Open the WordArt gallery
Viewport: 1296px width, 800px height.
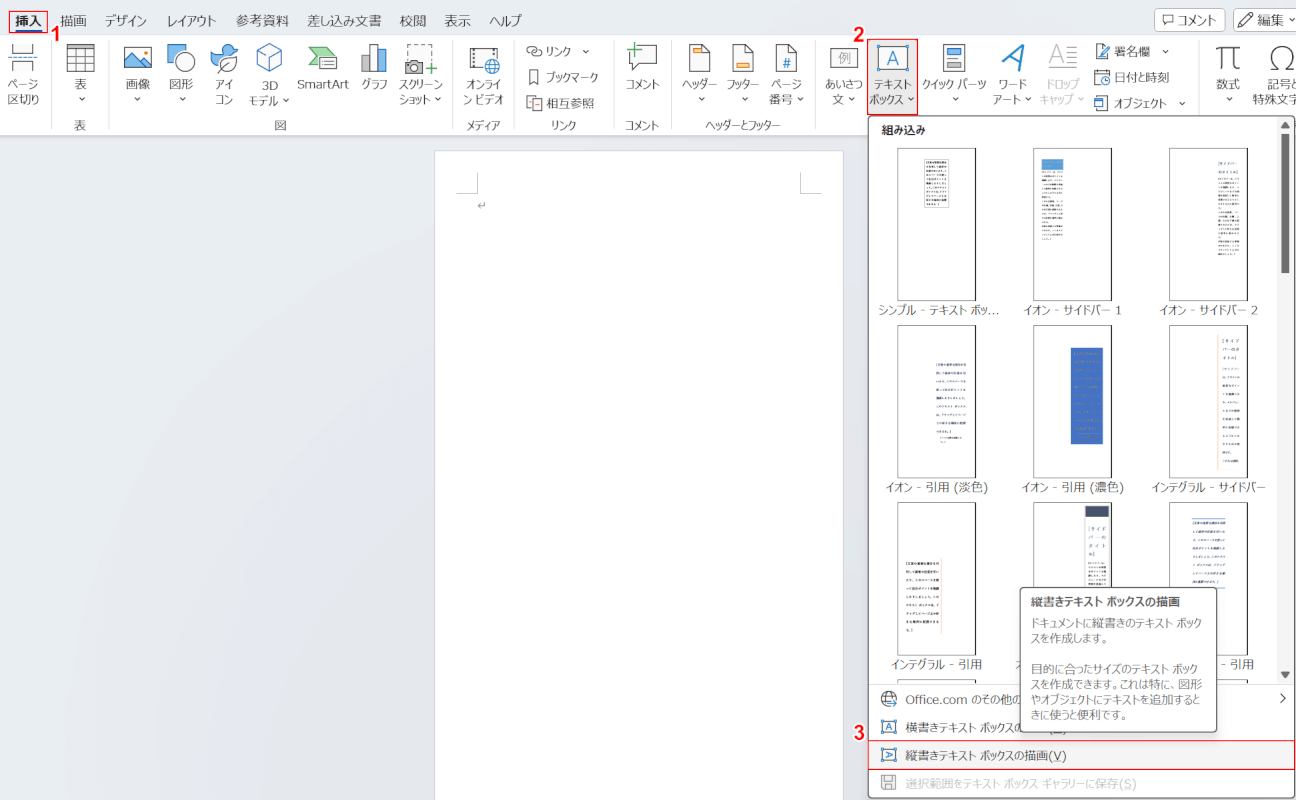(x=1013, y=75)
